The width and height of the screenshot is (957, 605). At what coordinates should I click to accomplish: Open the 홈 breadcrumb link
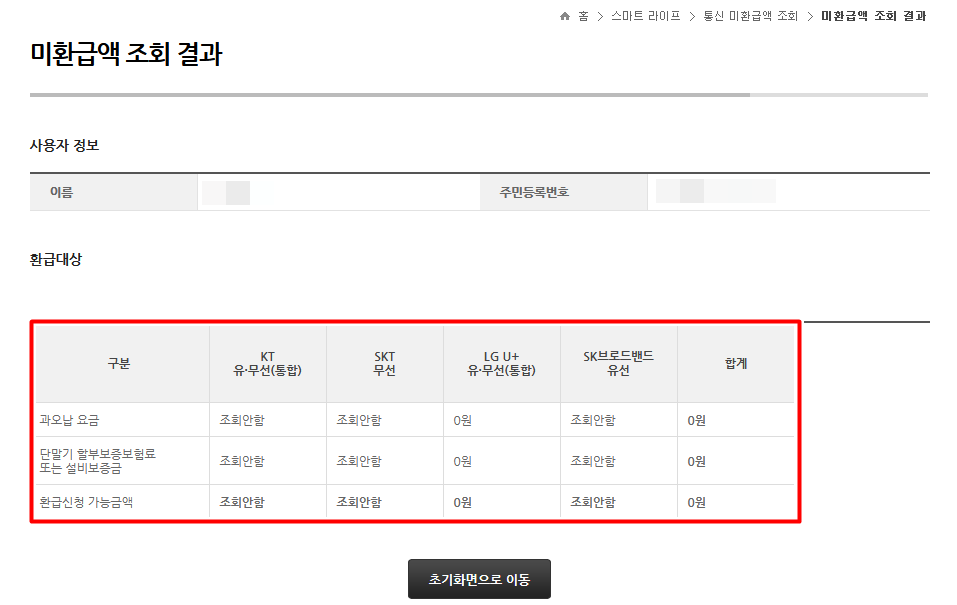[583, 16]
